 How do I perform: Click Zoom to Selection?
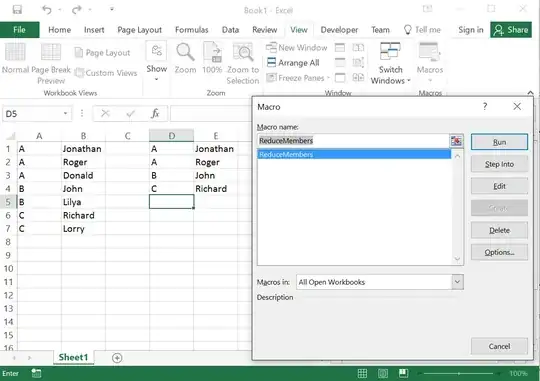(243, 64)
